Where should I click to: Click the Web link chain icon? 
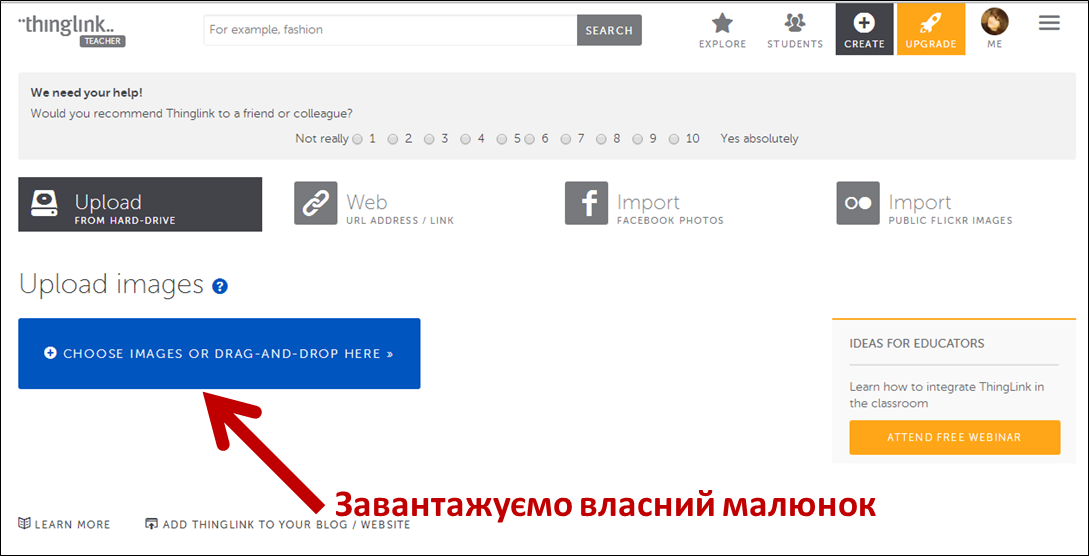(x=316, y=203)
